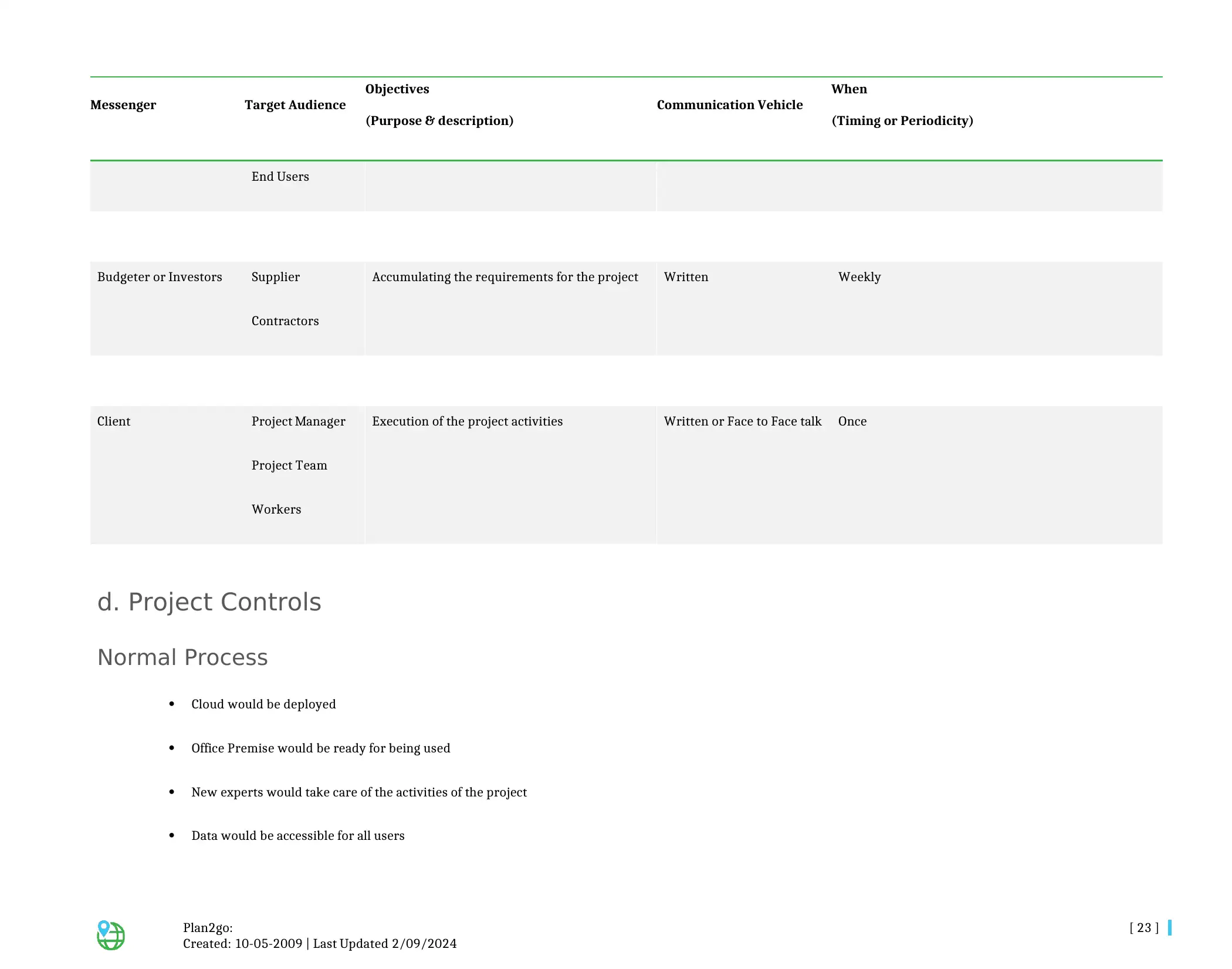The width and height of the screenshot is (1232, 969).
Task: Select the 'Project Manager' audience entry
Action: click(x=299, y=421)
